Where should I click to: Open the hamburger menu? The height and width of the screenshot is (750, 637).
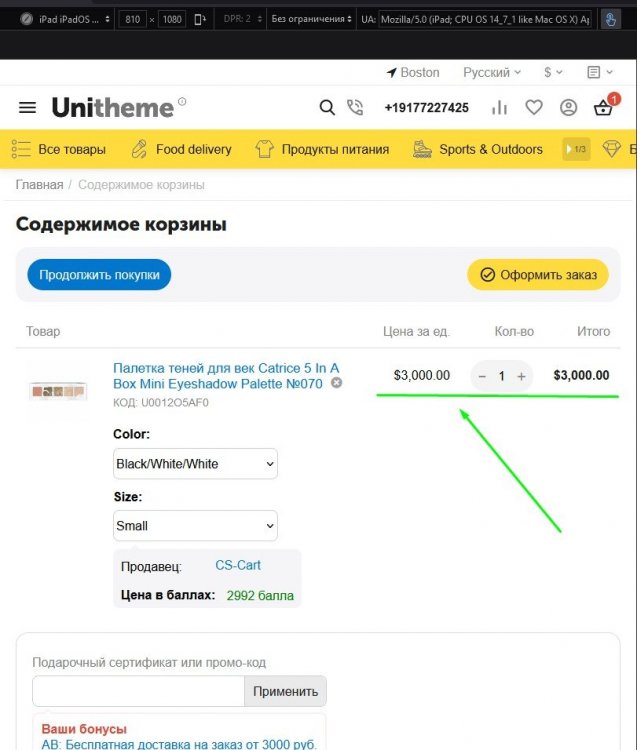pyautogui.click(x=27, y=108)
